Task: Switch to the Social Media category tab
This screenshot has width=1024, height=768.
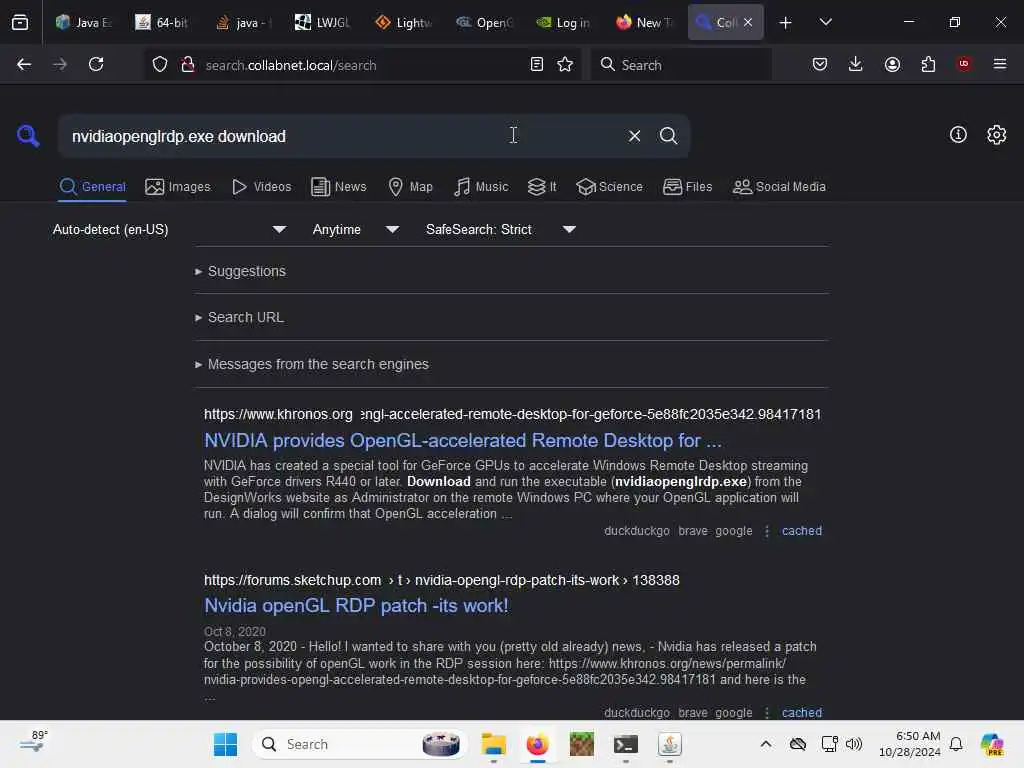Action: pyautogui.click(x=779, y=187)
